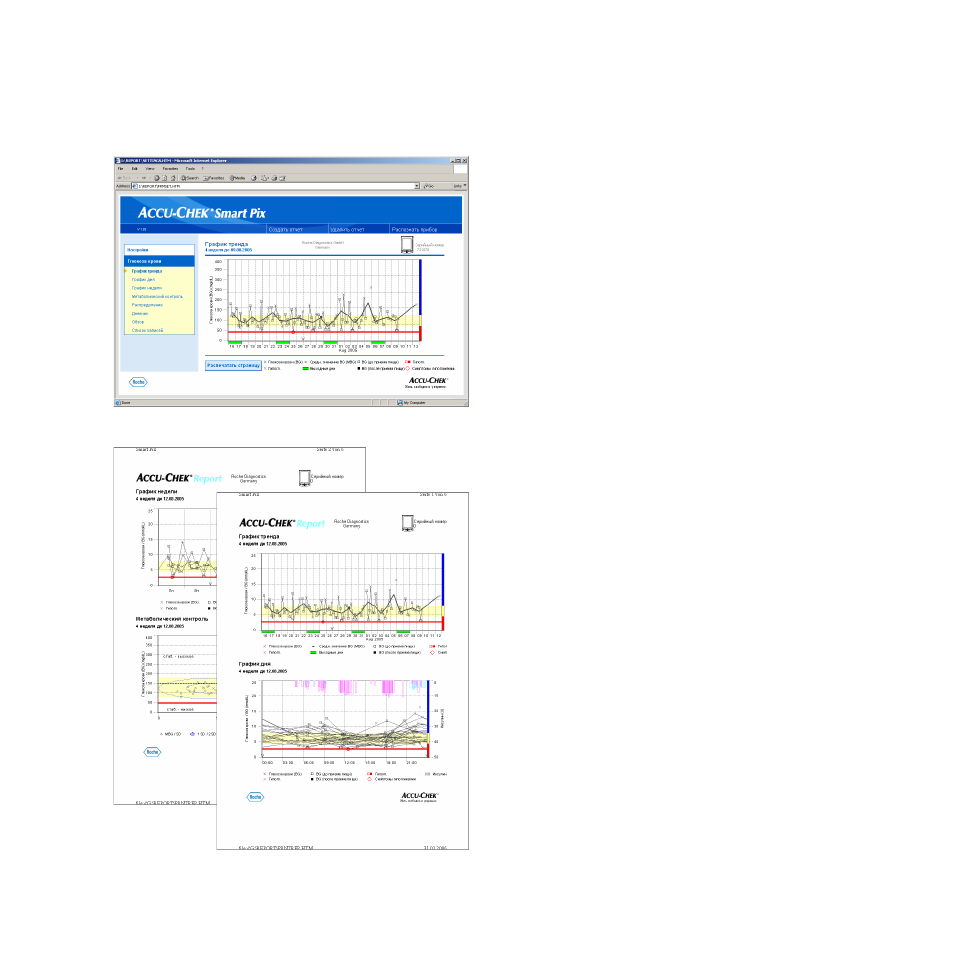Open Search in browser toolbar
The height and width of the screenshot is (954, 954).
point(190,178)
